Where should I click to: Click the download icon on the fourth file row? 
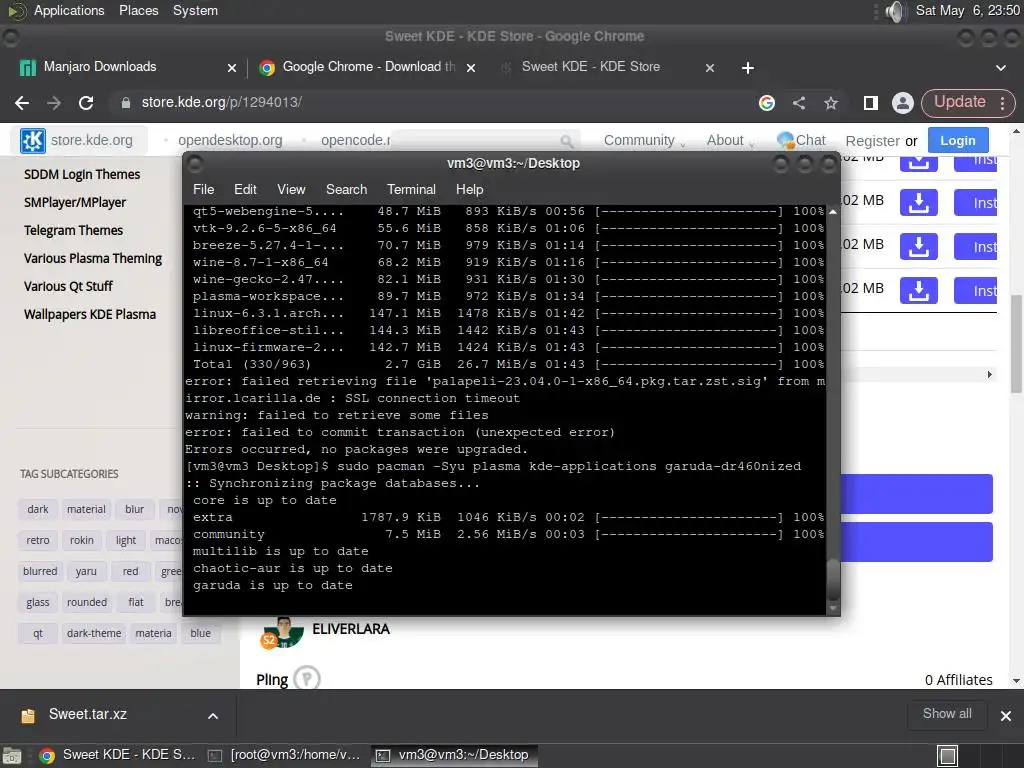[x=919, y=290]
